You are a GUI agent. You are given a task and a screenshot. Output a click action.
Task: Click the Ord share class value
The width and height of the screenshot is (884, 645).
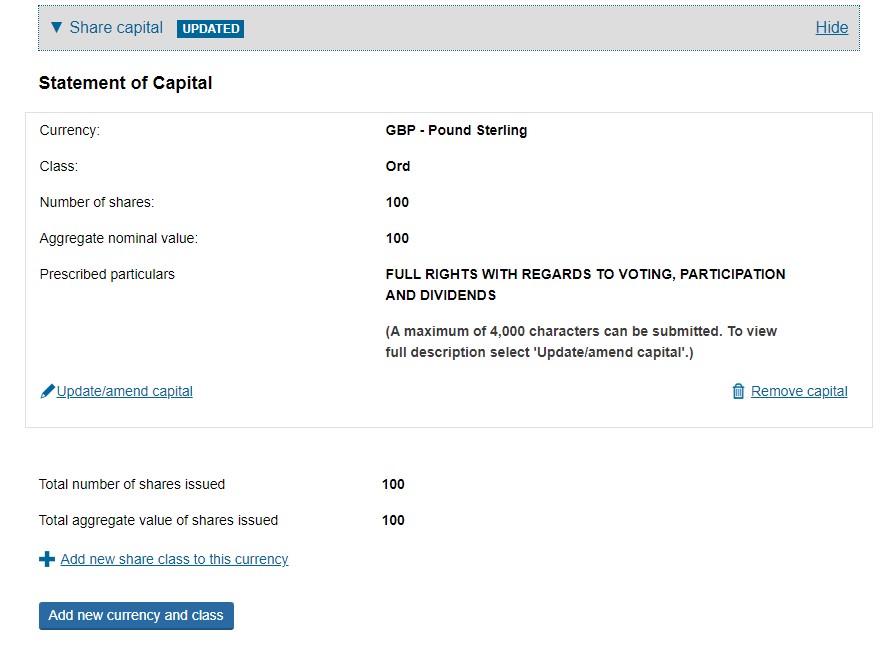(x=397, y=166)
